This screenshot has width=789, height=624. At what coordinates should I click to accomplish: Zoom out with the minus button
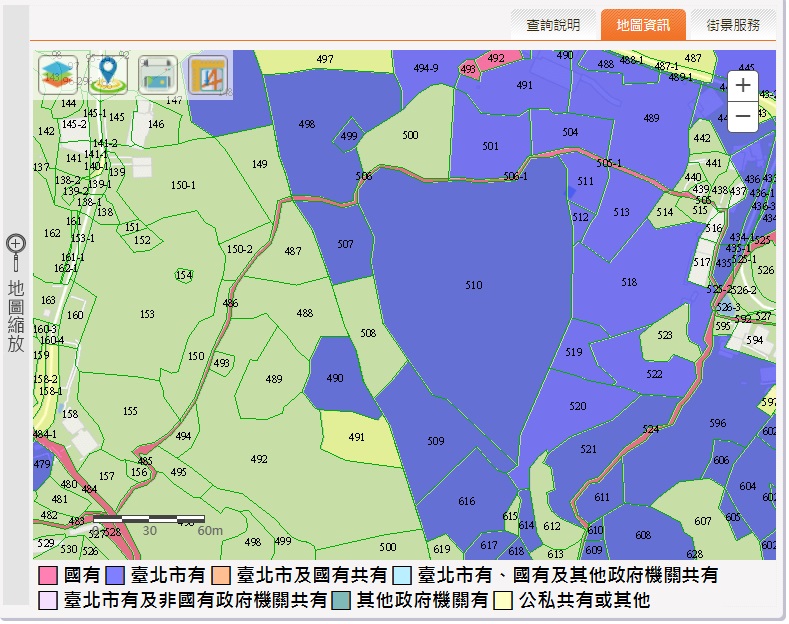tap(742, 118)
